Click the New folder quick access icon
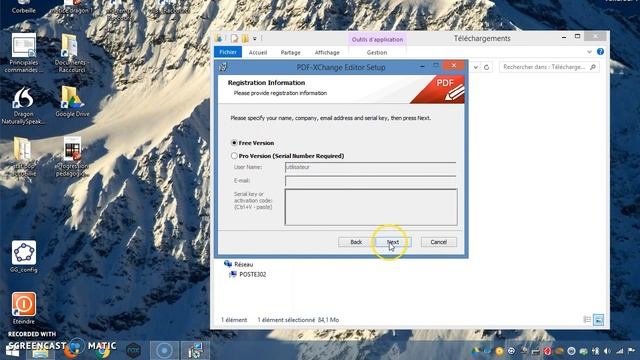This screenshot has width=640, height=360. coord(245,38)
